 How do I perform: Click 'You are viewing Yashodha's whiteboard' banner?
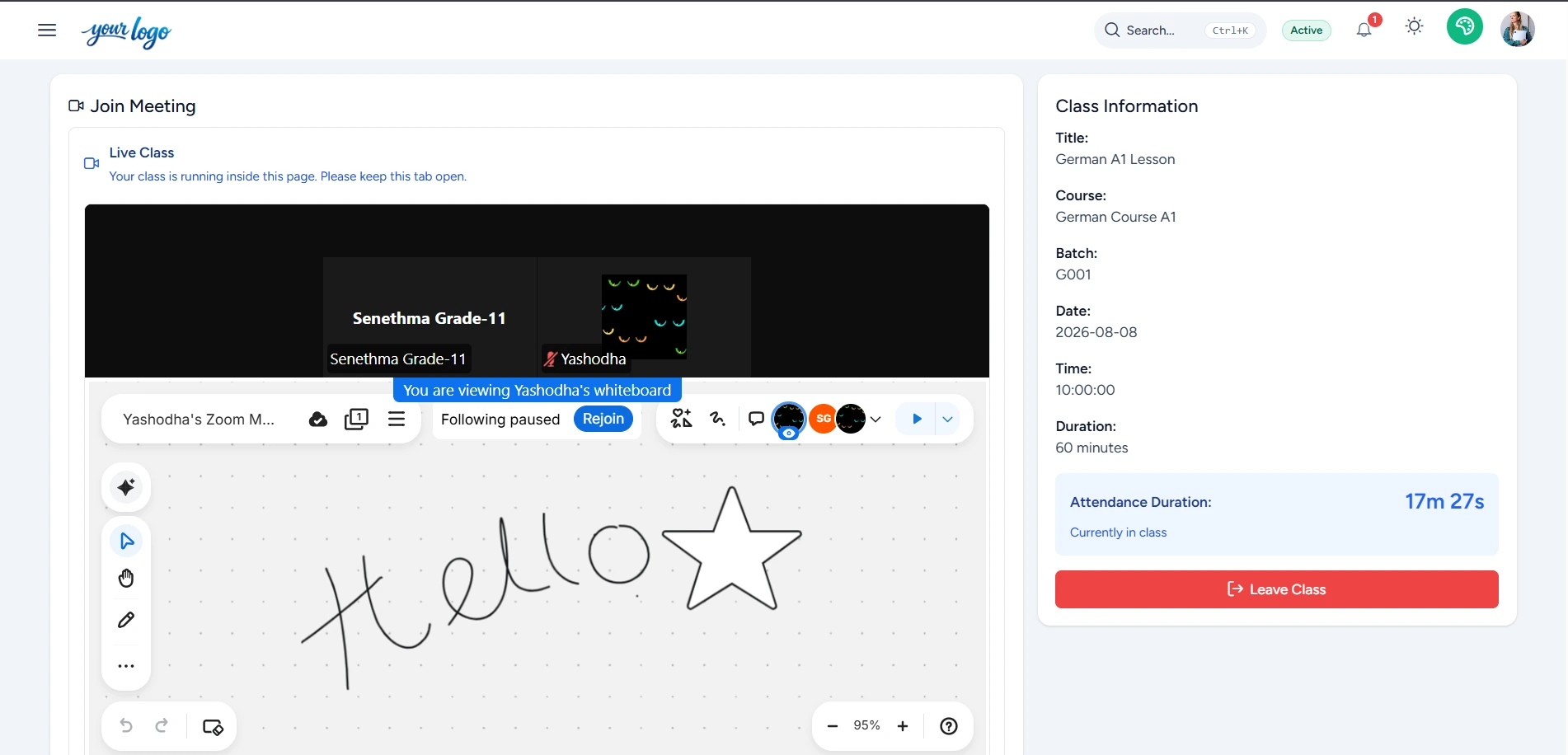537,390
